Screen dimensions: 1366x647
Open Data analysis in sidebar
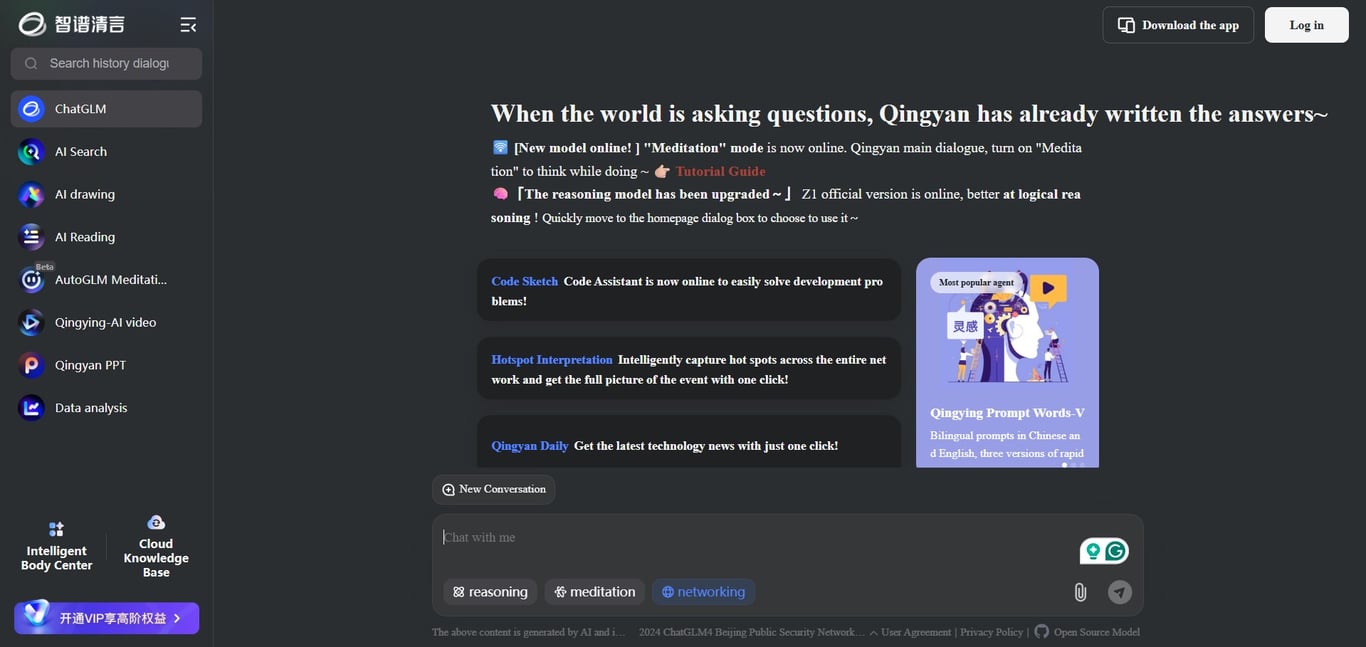click(x=106, y=408)
